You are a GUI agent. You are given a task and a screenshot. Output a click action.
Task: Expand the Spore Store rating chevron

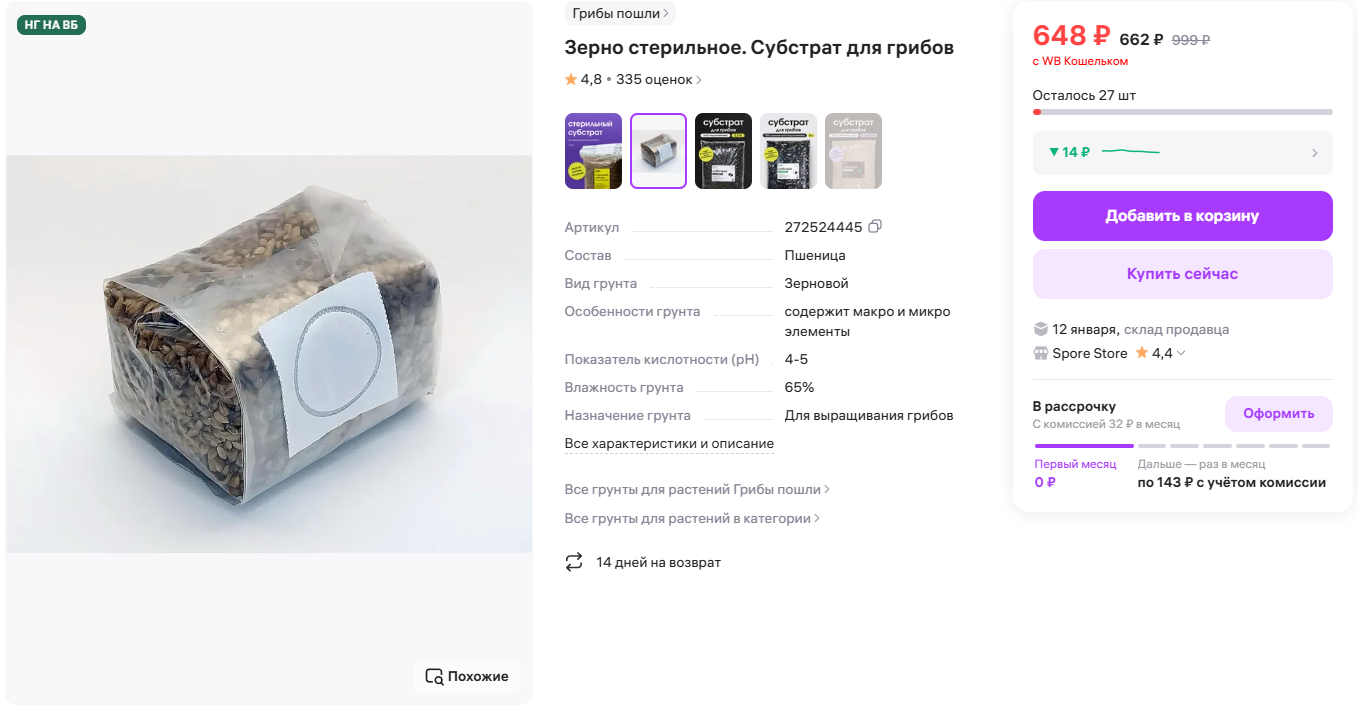(1181, 353)
